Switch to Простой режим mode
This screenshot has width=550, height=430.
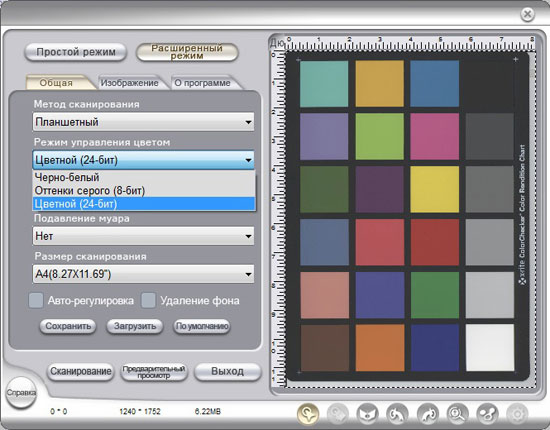(76, 52)
